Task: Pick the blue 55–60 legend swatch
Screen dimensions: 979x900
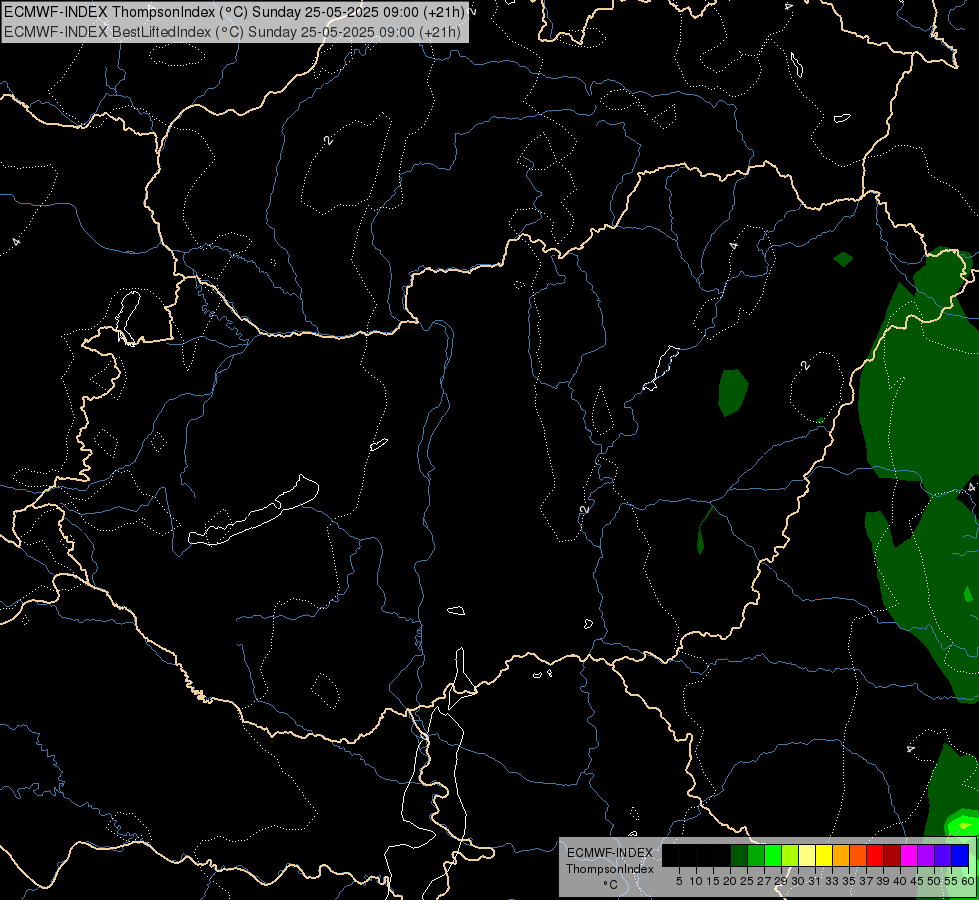Action: (960, 855)
